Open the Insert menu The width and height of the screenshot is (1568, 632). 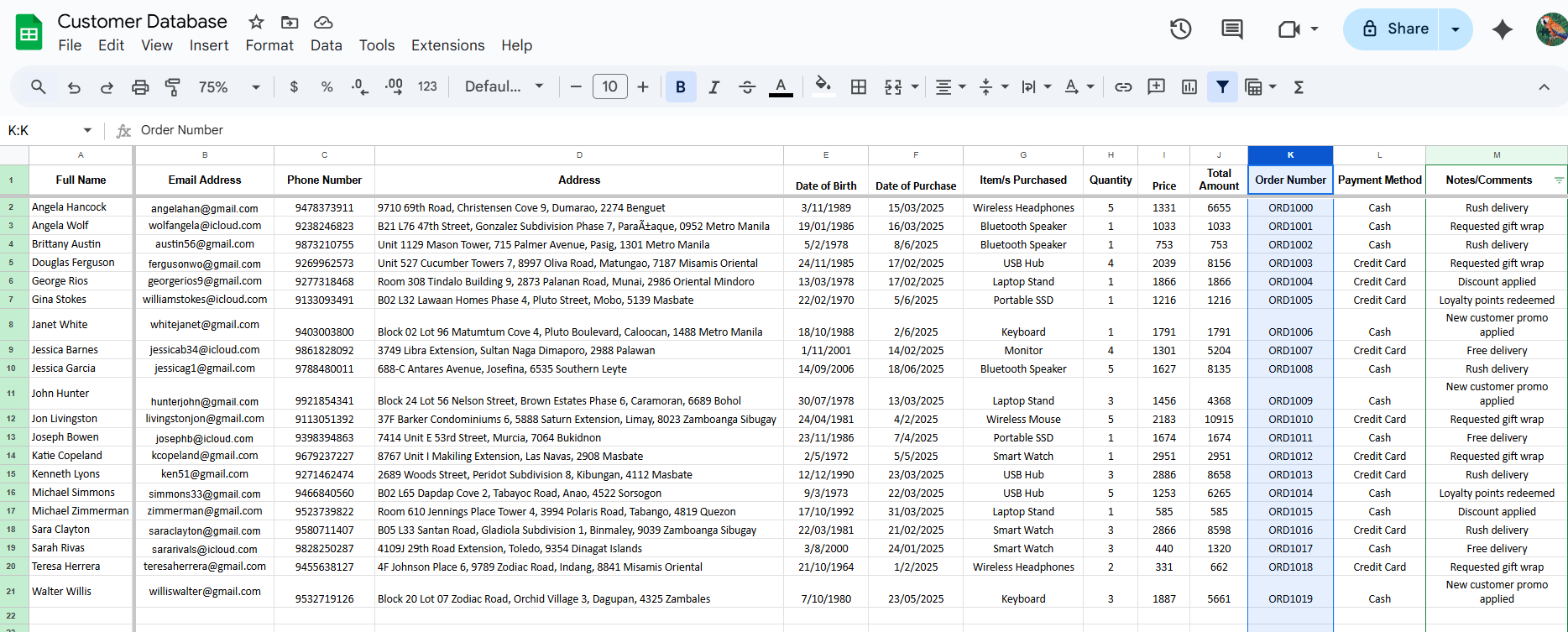click(209, 45)
